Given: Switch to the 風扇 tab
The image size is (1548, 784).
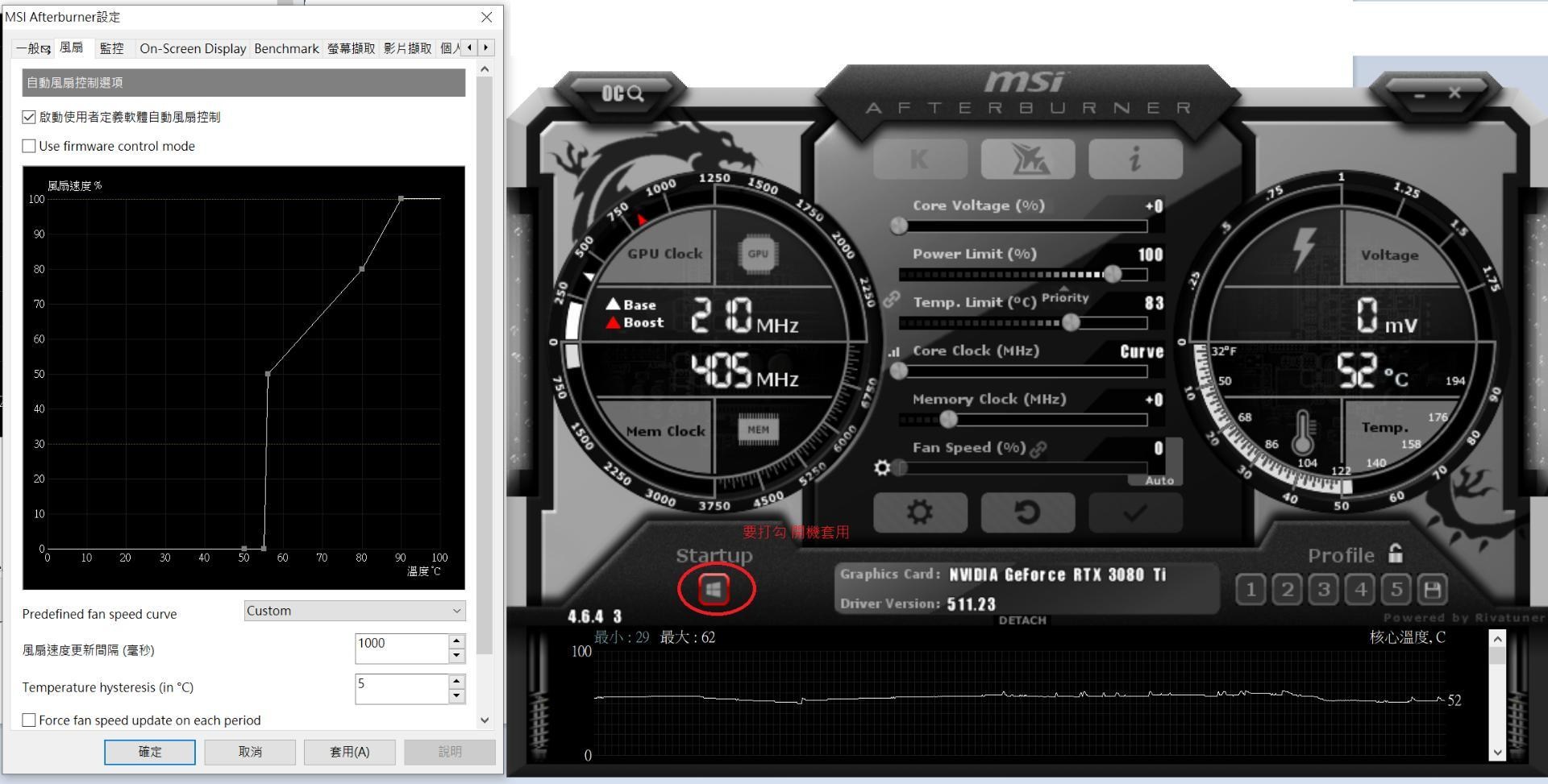Looking at the screenshot, I should pyautogui.click(x=72, y=48).
